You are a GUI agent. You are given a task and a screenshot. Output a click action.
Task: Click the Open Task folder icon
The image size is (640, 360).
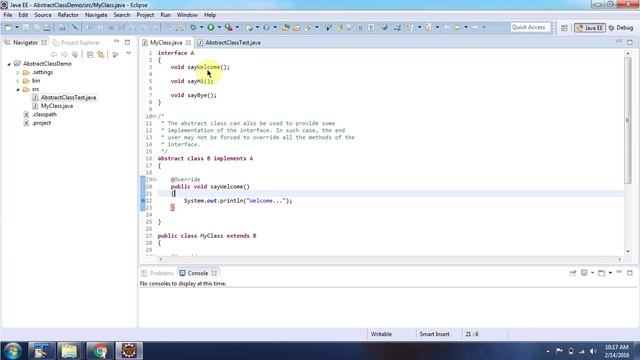(x=297, y=27)
